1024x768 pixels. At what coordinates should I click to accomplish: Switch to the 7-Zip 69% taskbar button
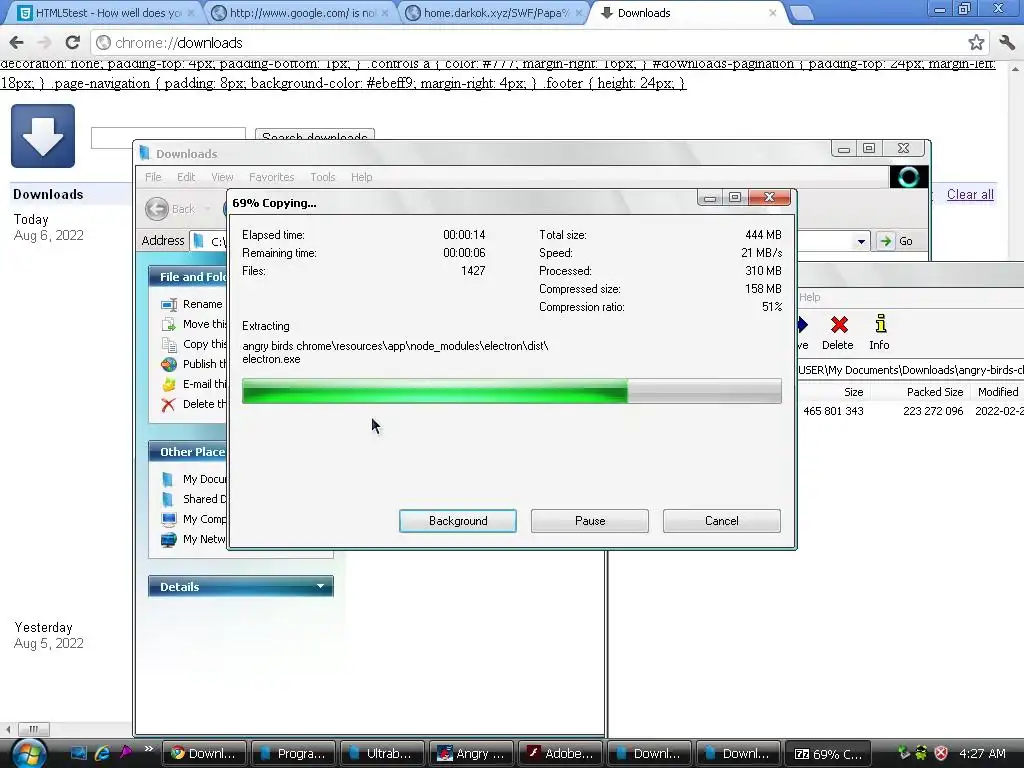[x=828, y=753]
